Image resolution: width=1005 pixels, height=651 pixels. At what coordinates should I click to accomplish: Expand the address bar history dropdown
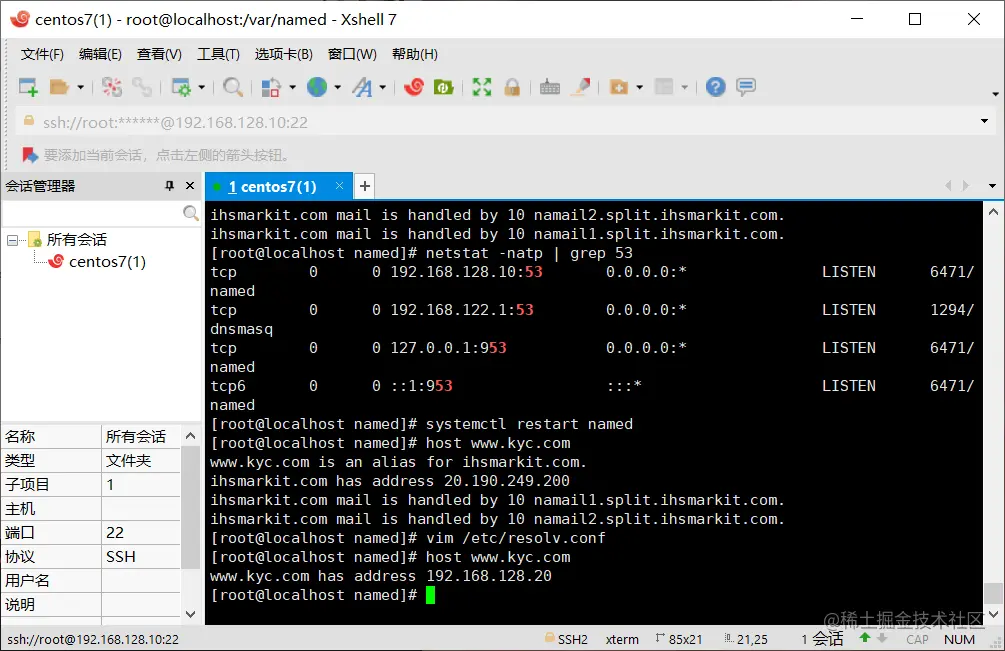984,121
